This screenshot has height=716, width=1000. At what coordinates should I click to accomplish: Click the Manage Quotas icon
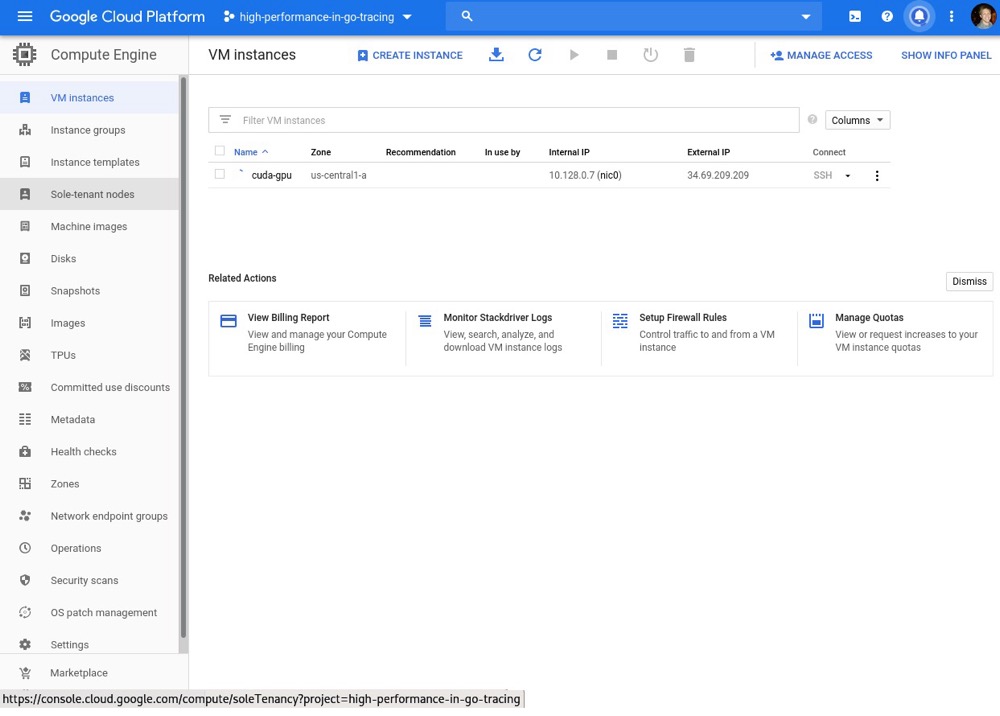pyautogui.click(x=816, y=320)
